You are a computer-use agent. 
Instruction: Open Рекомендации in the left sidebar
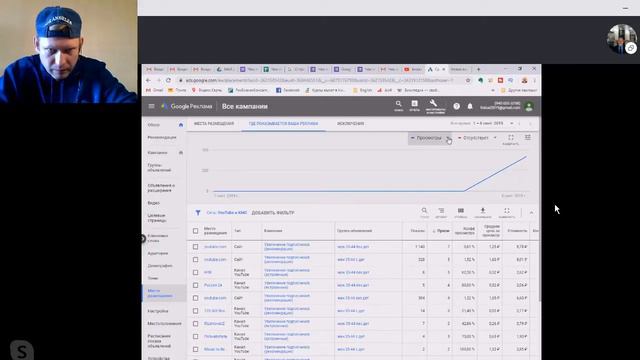162,138
